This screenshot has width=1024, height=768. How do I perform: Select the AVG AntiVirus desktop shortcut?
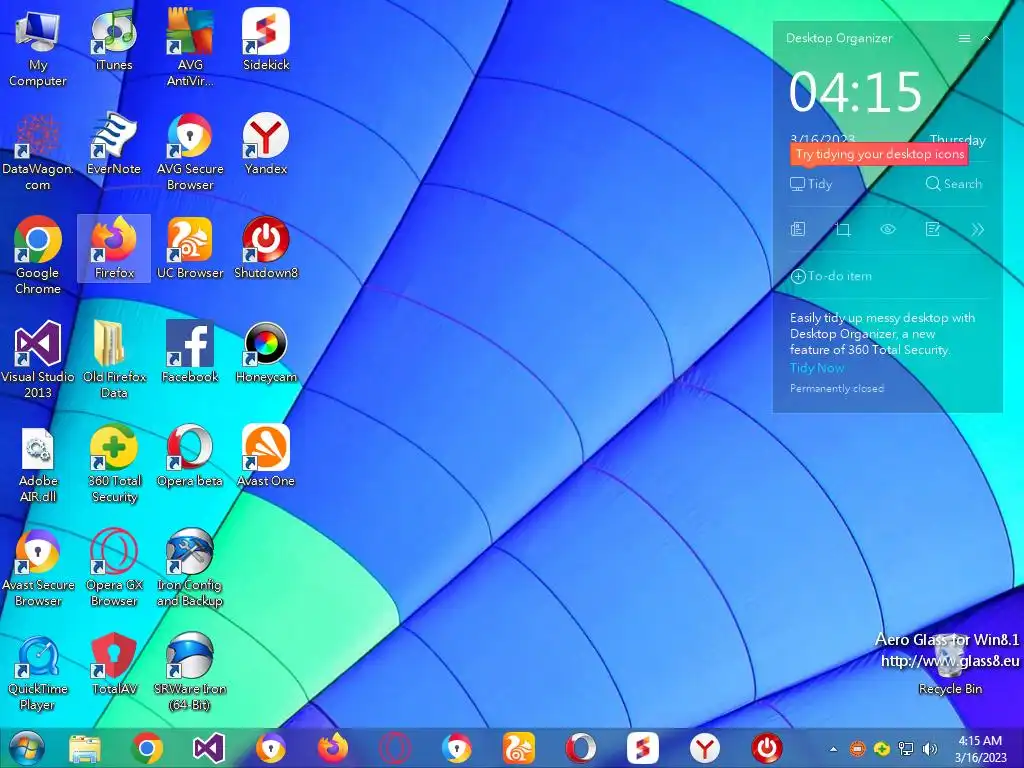[x=189, y=48]
